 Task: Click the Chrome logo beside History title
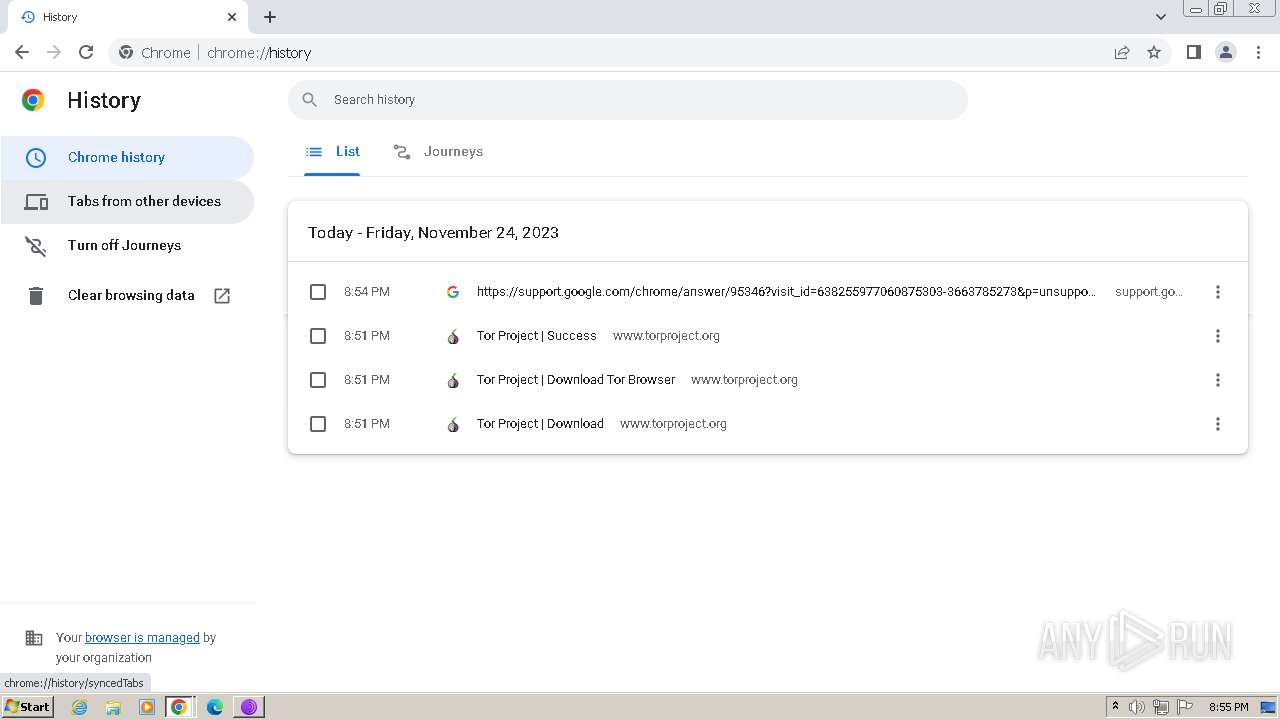[33, 100]
